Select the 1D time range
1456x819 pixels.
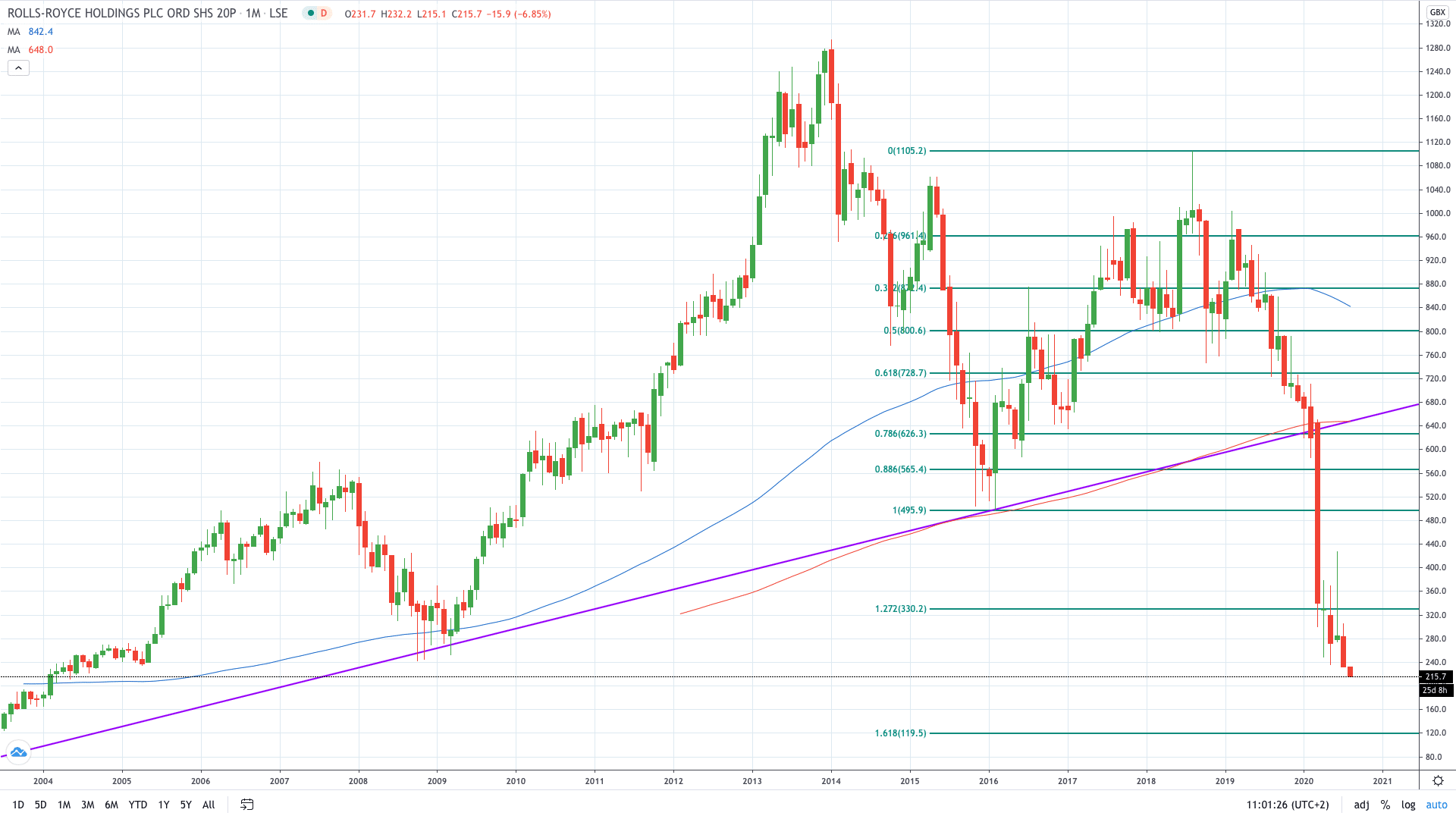pyautogui.click(x=18, y=805)
